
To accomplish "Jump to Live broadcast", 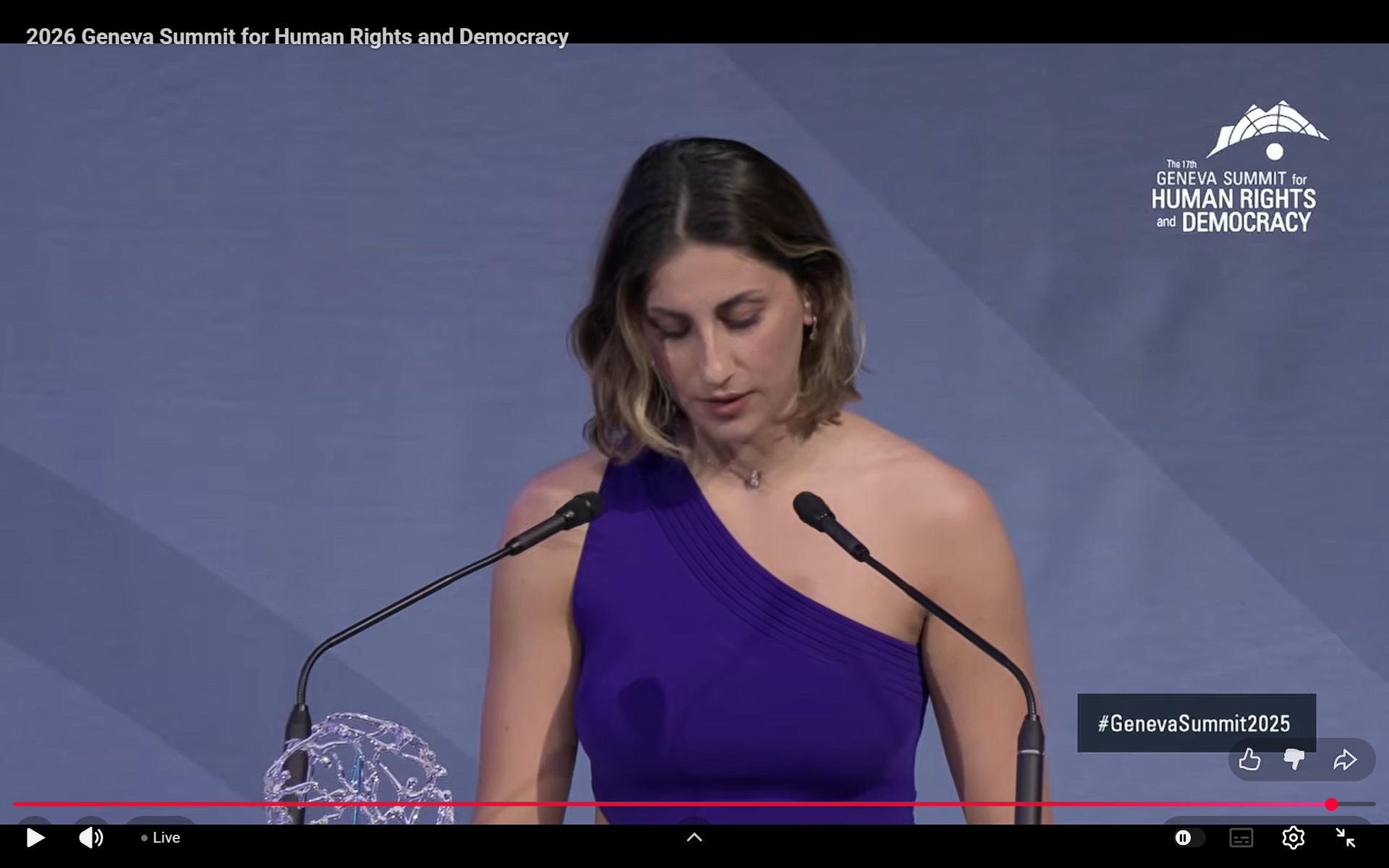I will point(161,838).
